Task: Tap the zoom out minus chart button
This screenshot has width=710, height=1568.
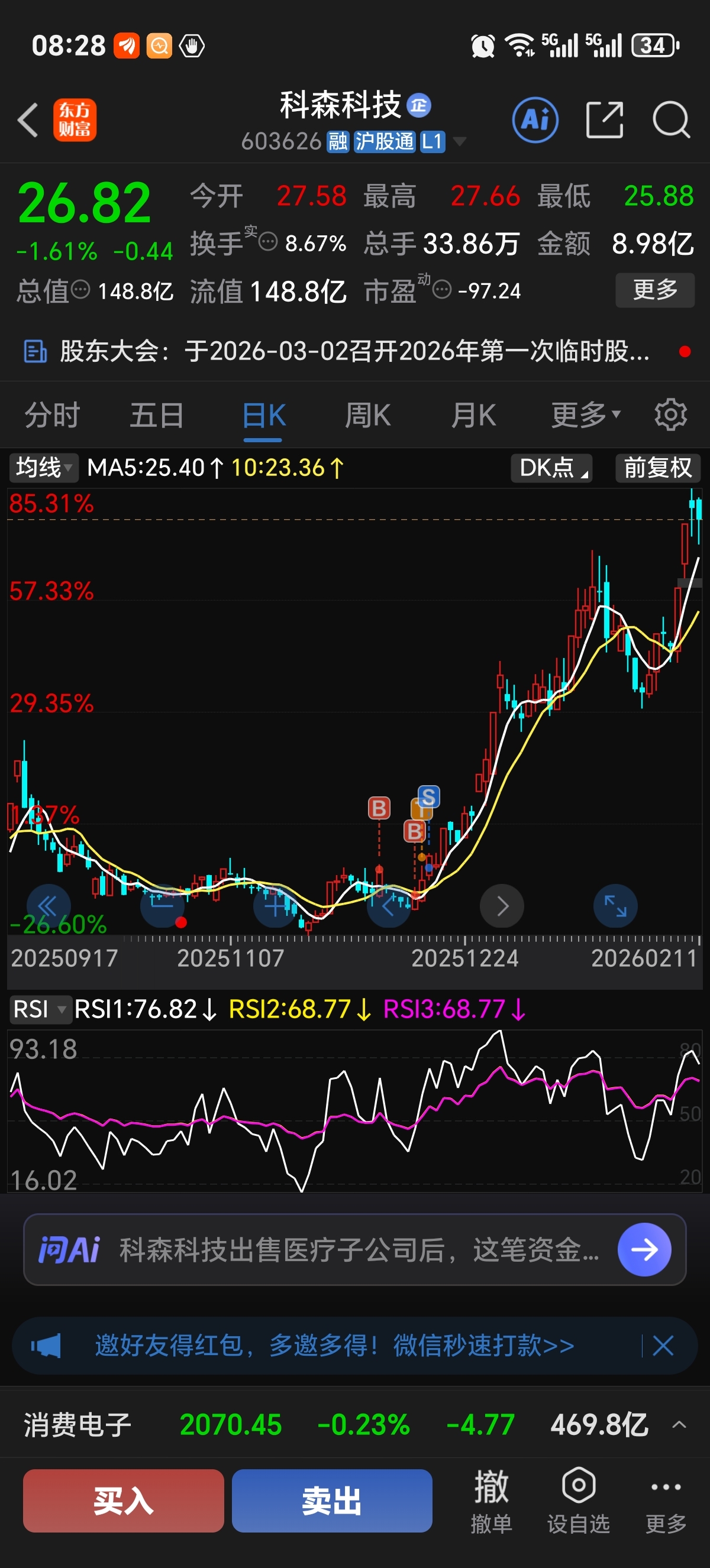Action: coord(162,906)
